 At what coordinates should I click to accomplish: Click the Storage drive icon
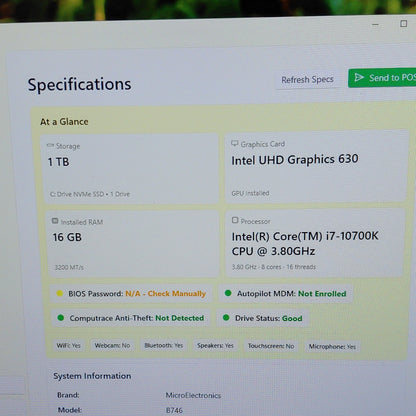(x=50, y=145)
